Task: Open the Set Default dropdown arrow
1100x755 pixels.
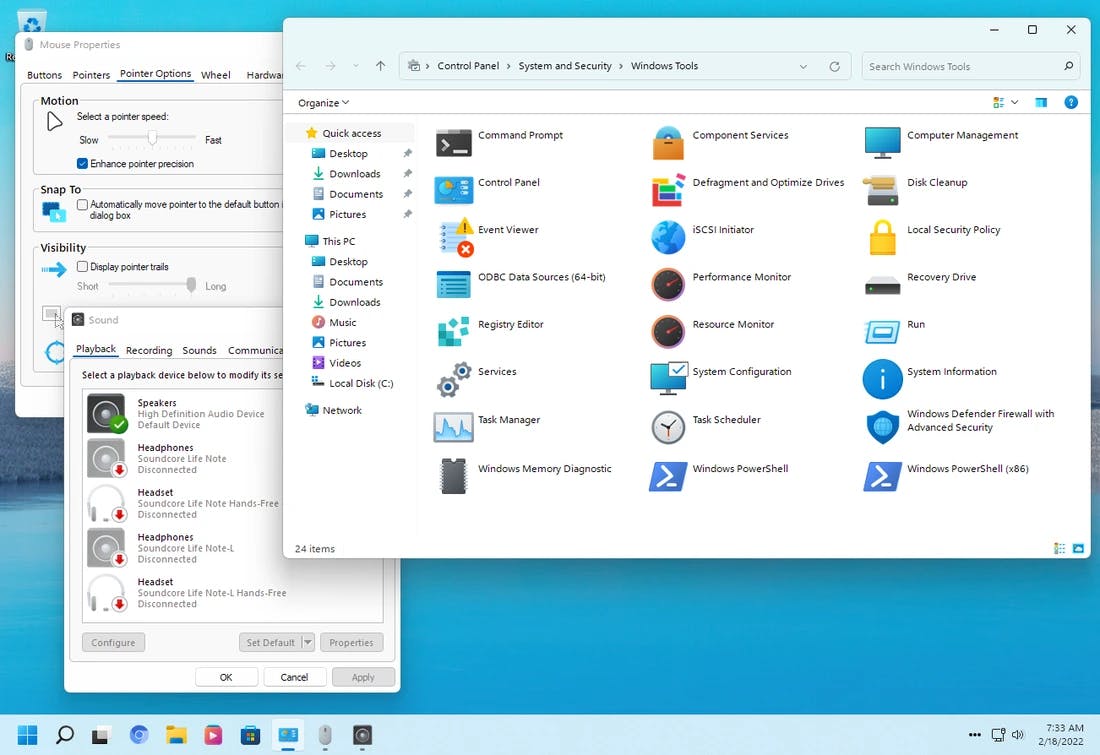Action: (308, 643)
